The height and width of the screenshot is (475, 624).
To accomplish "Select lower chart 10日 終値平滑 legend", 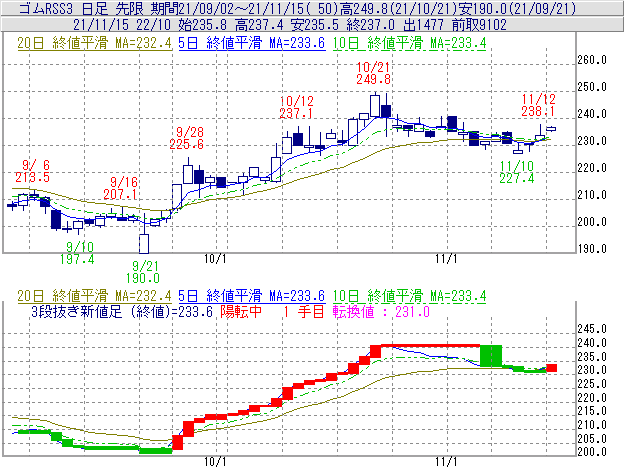I will 409,296.
